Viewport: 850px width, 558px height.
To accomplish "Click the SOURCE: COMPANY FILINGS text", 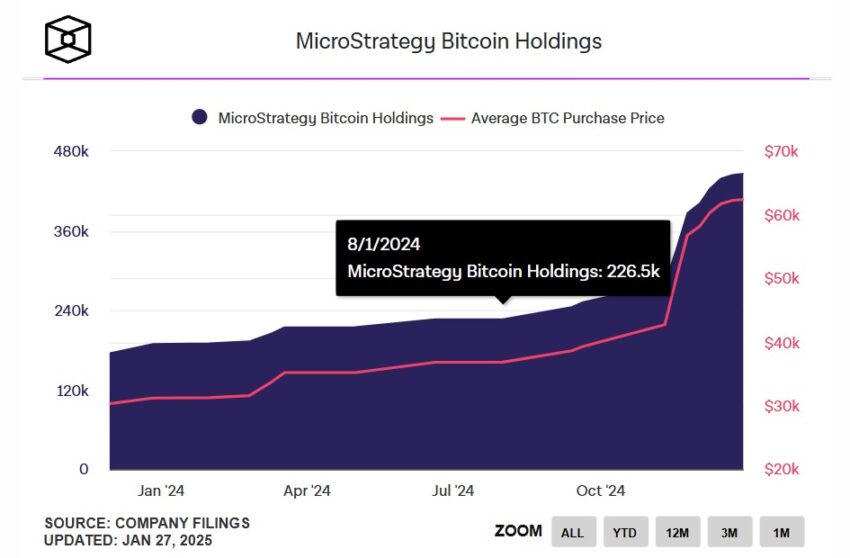I will point(147,523).
